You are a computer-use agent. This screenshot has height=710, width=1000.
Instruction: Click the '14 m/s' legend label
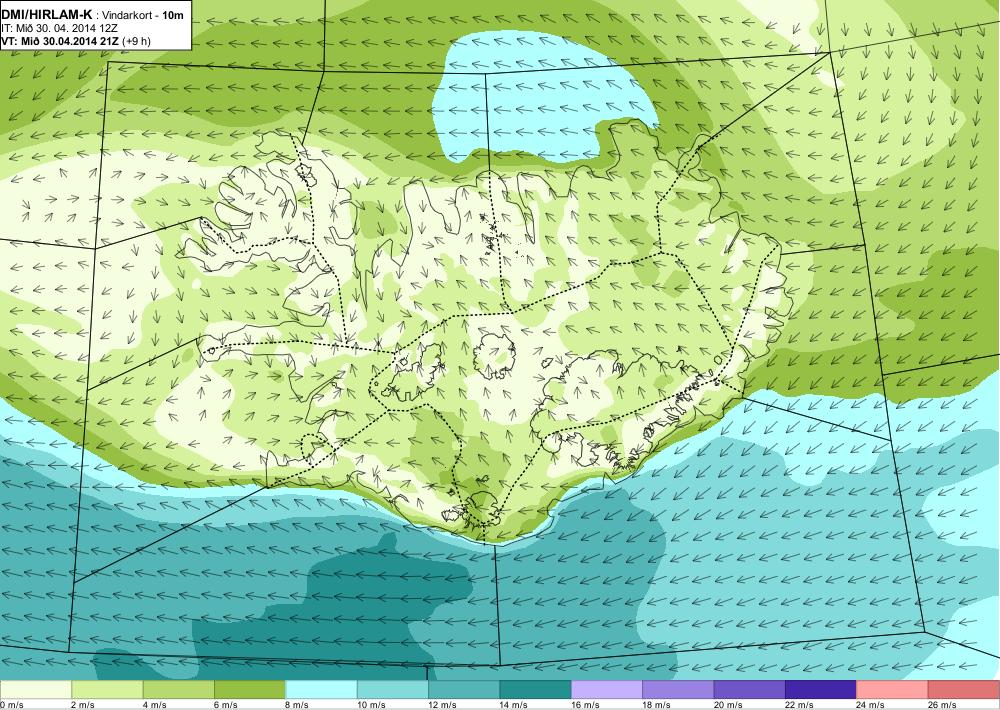514,704
